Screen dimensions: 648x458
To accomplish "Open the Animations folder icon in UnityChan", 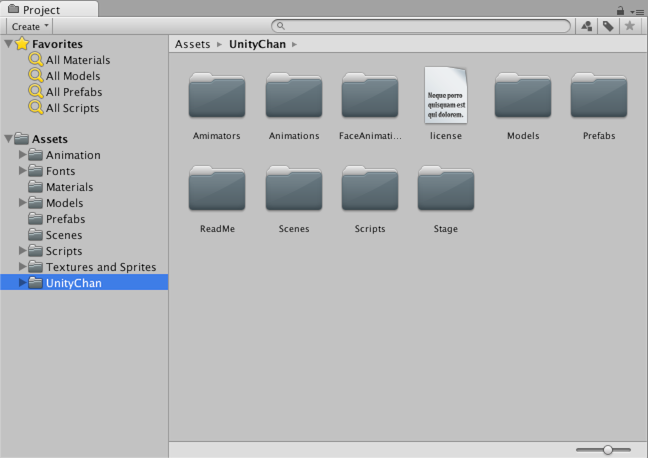I will coord(294,95).
